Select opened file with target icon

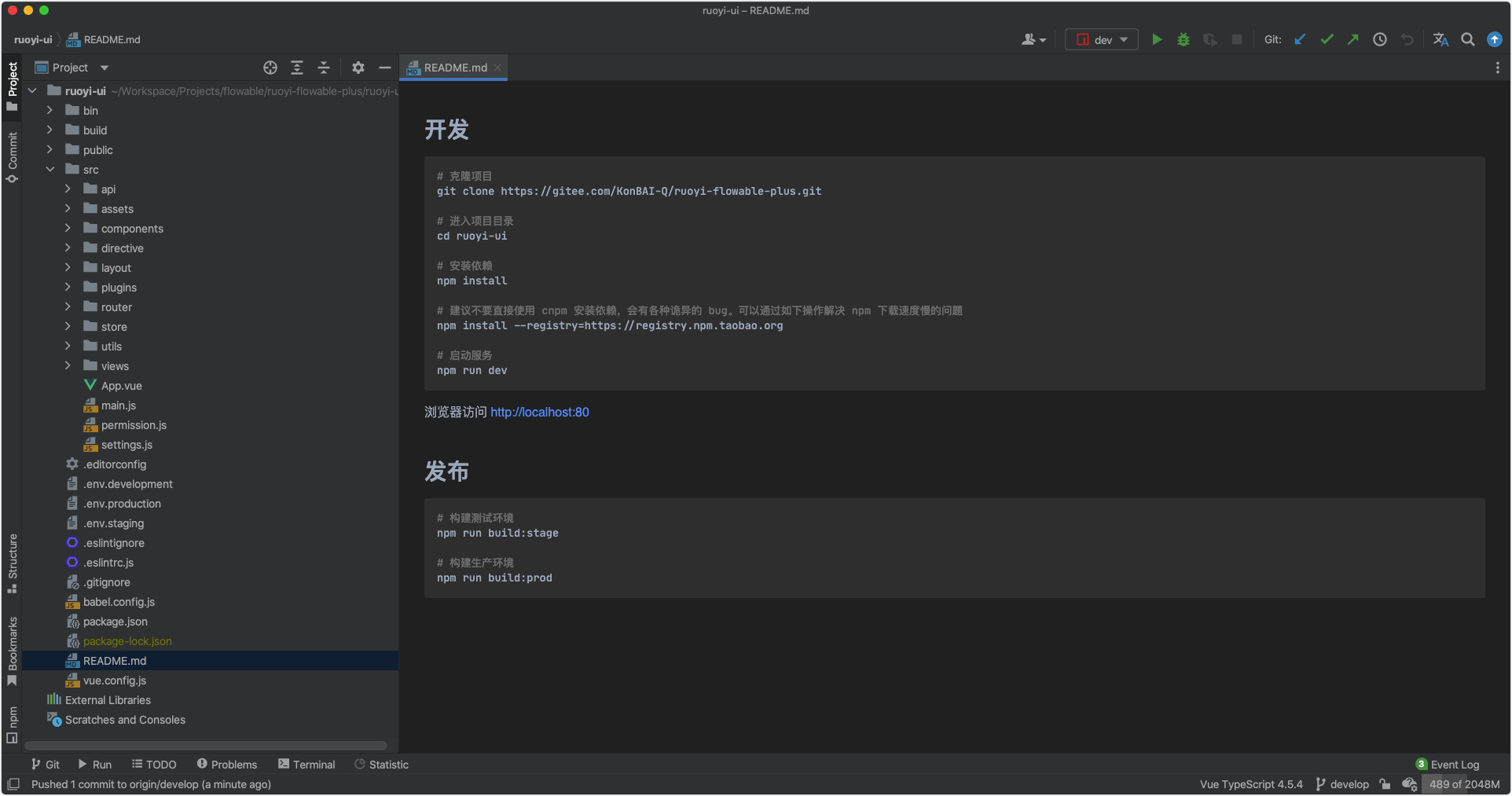[x=270, y=68]
